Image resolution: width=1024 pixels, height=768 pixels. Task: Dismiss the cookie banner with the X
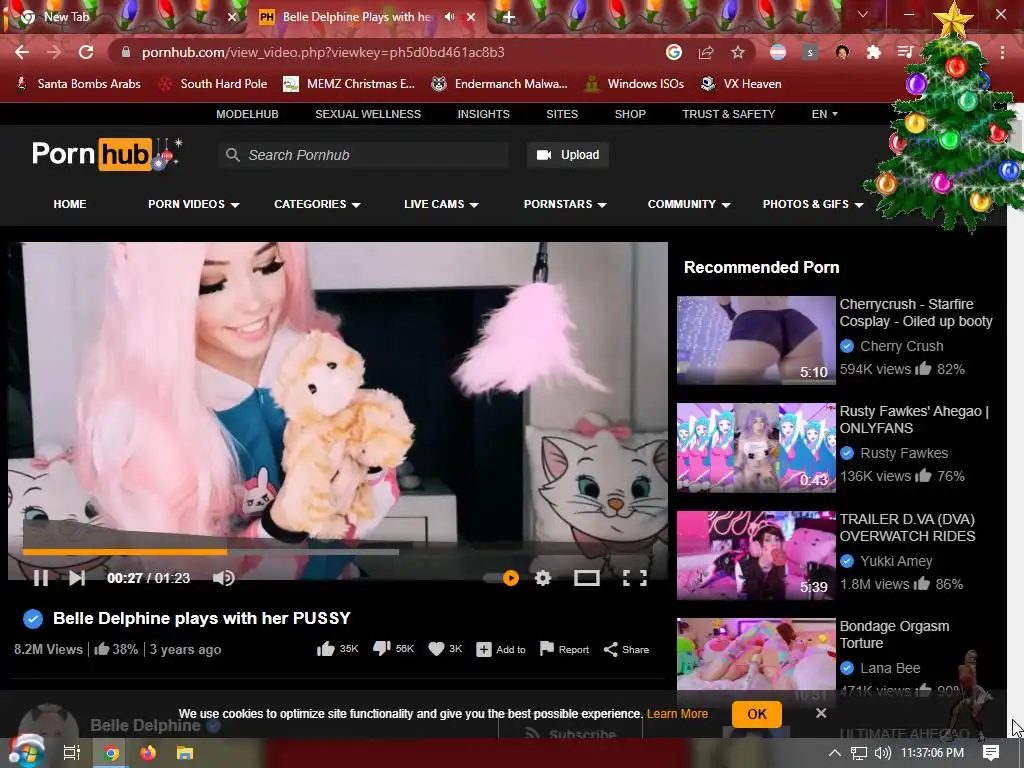point(821,713)
